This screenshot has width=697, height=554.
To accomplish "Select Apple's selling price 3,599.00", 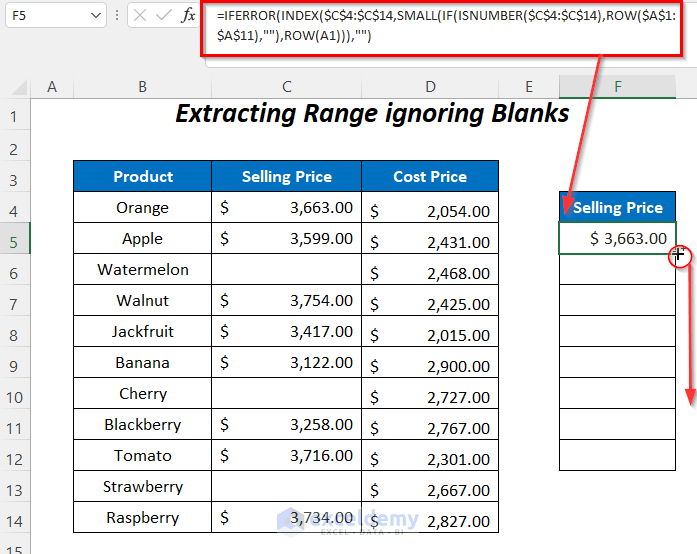I will [x=287, y=239].
